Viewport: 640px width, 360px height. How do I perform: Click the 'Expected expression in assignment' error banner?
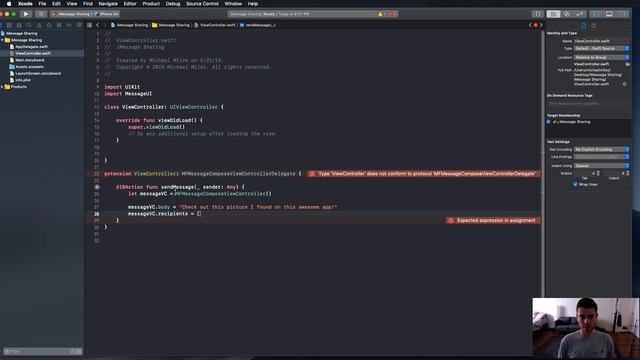click(493, 220)
